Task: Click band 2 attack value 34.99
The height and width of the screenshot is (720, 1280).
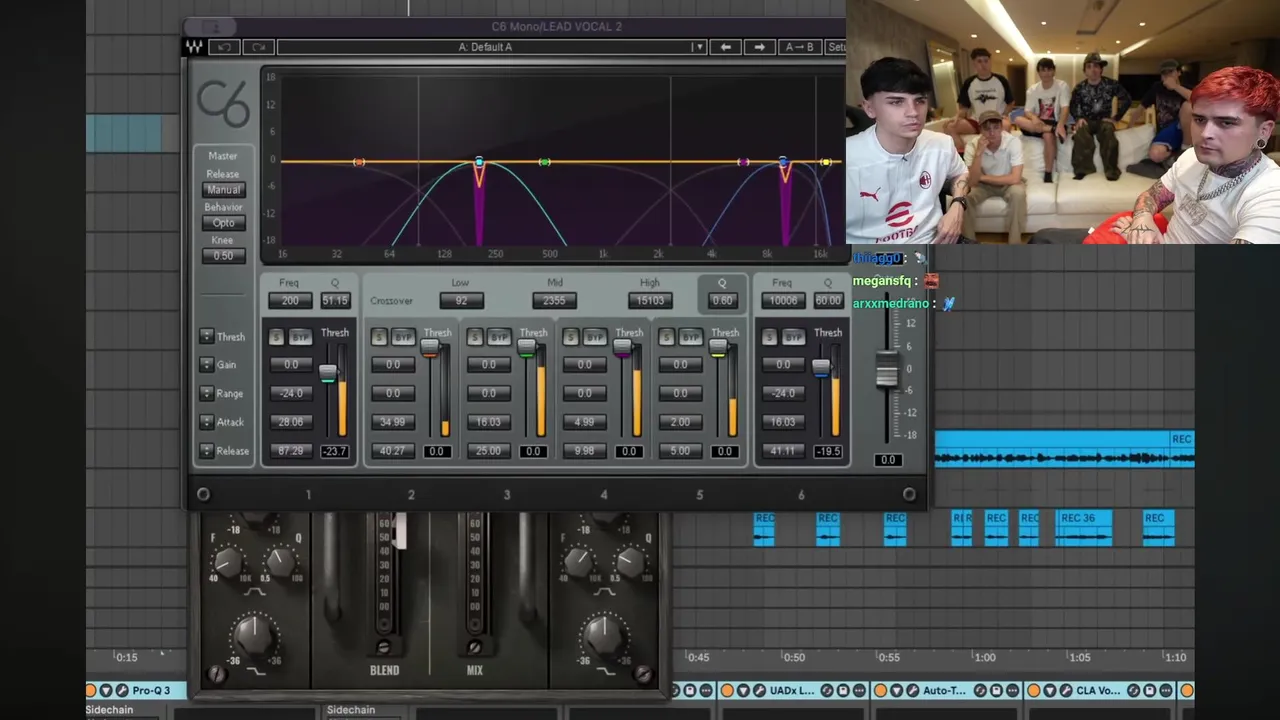Action: point(393,423)
